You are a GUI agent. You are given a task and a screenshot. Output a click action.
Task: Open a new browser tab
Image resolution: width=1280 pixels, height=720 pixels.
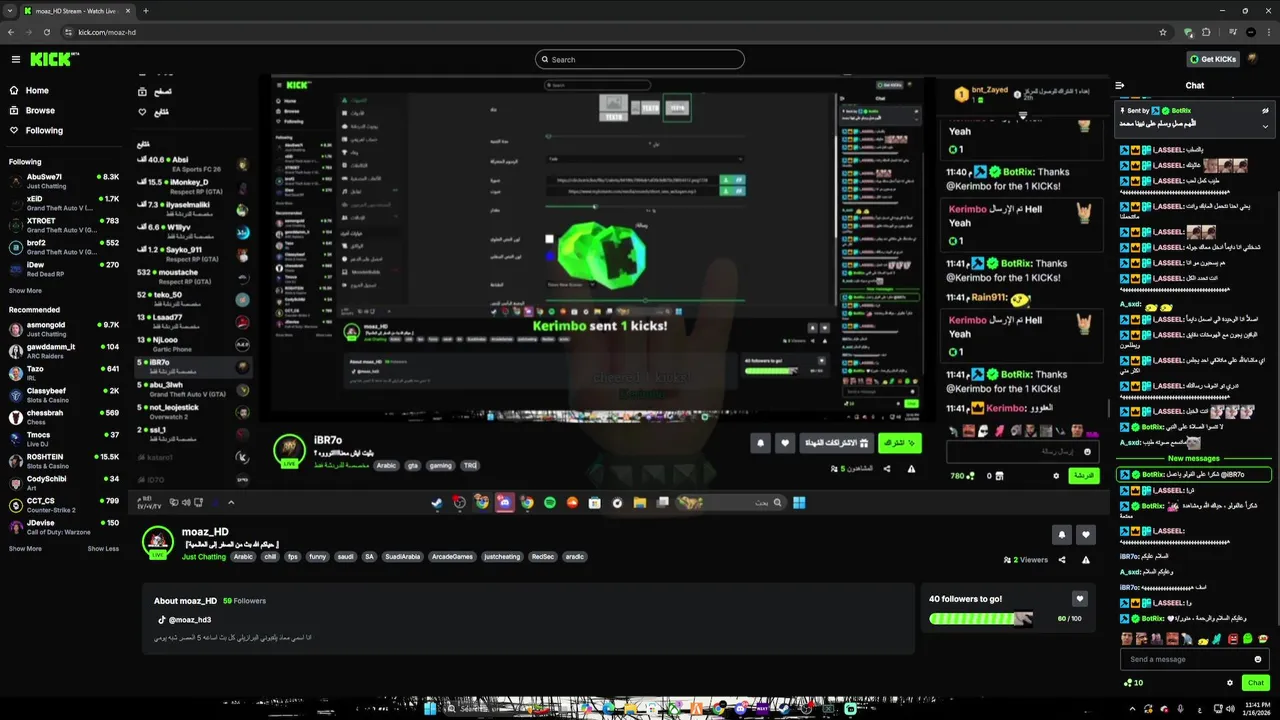click(146, 10)
